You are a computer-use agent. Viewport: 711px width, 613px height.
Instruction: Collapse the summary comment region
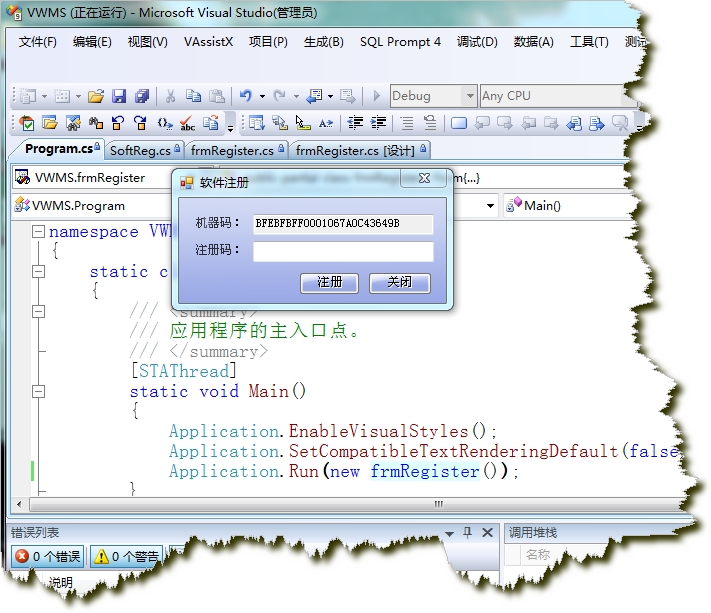pyautogui.click(x=39, y=311)
